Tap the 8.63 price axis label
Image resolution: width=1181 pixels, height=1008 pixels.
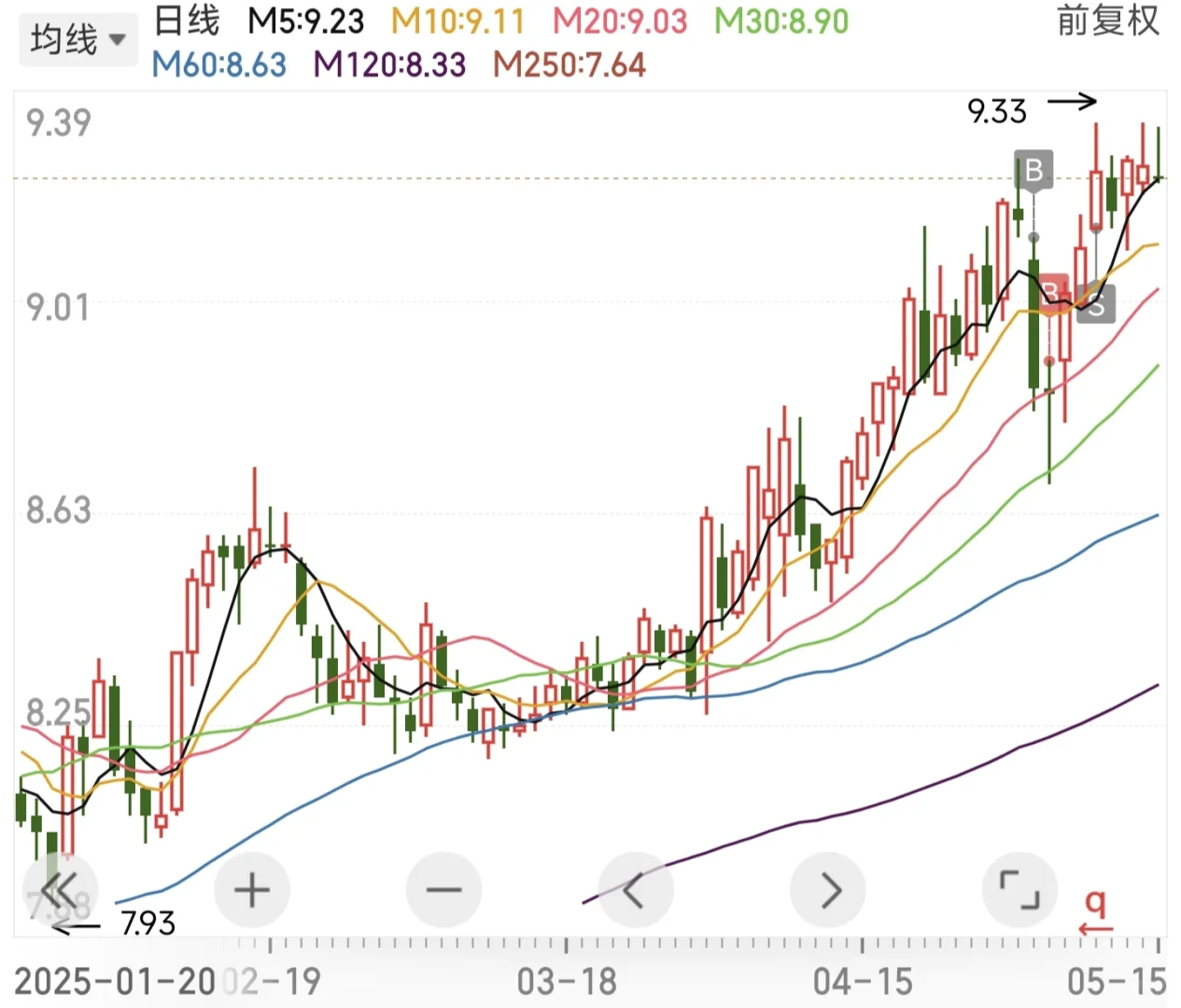click(58, 510)
